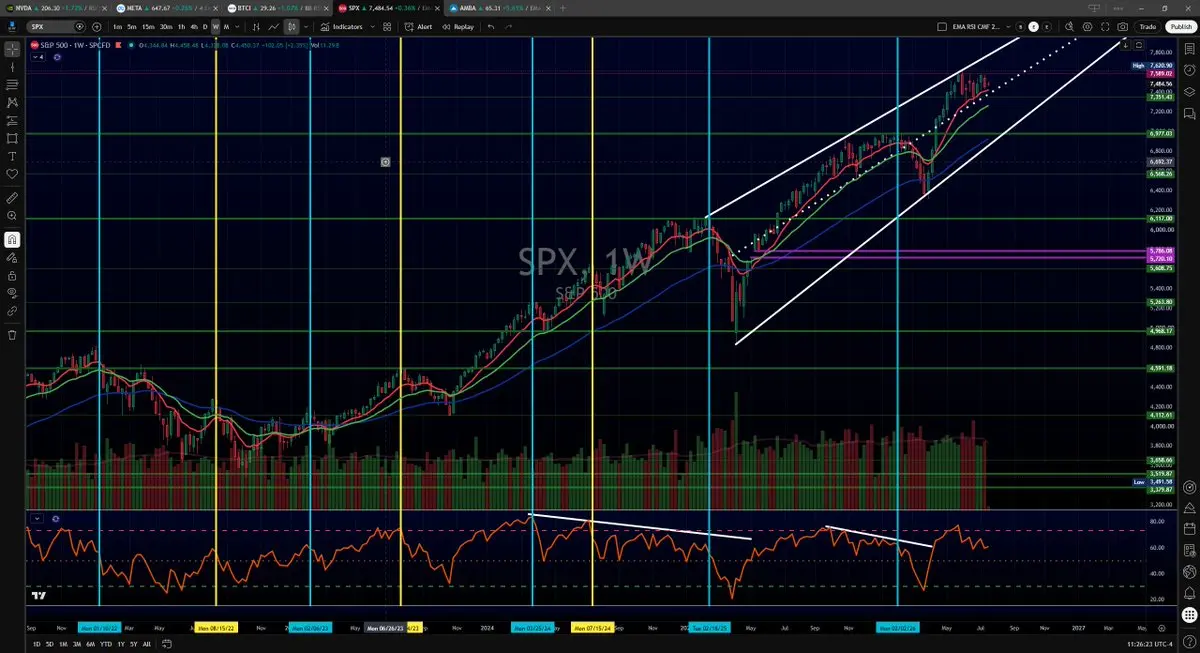Screen dimensions: 1200x653
Task: Toggle the highlighted E circle button
Action: point(1033,26)
